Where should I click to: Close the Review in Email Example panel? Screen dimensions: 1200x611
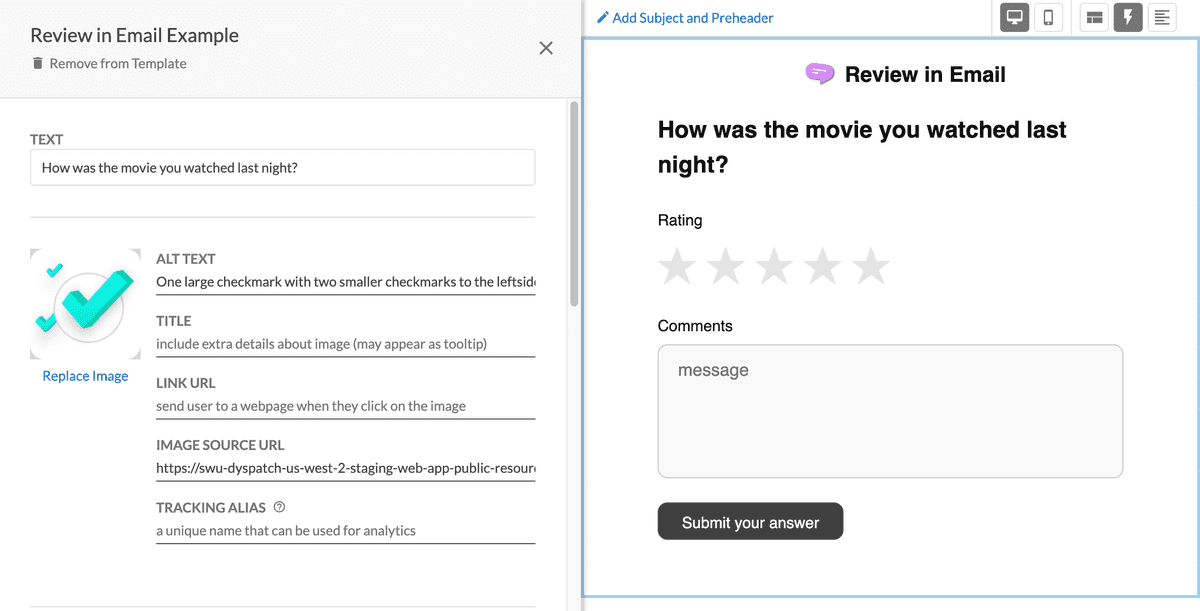coord(546,48)
